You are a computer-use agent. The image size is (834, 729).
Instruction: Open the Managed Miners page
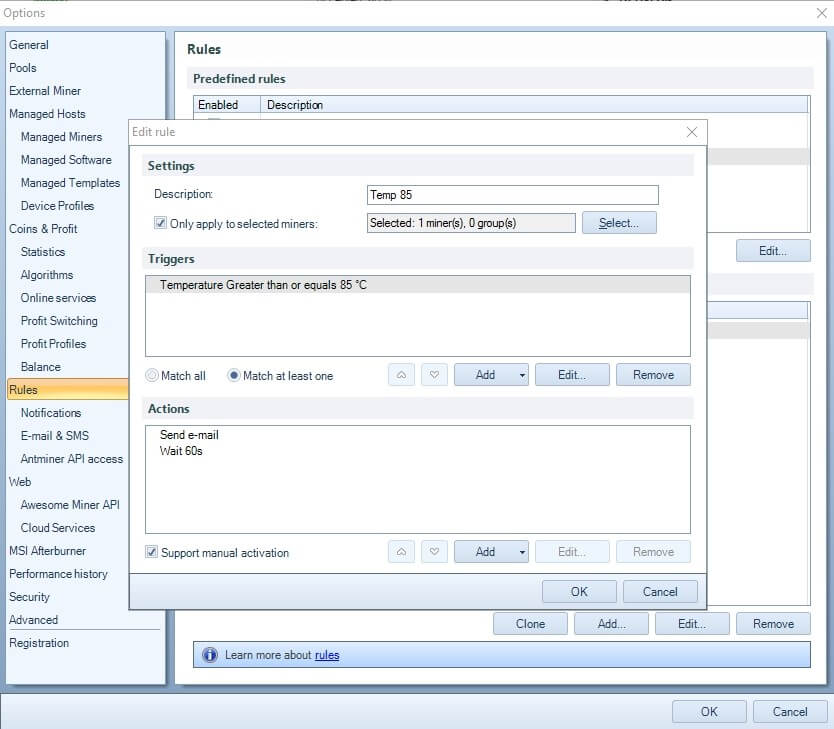61,137
